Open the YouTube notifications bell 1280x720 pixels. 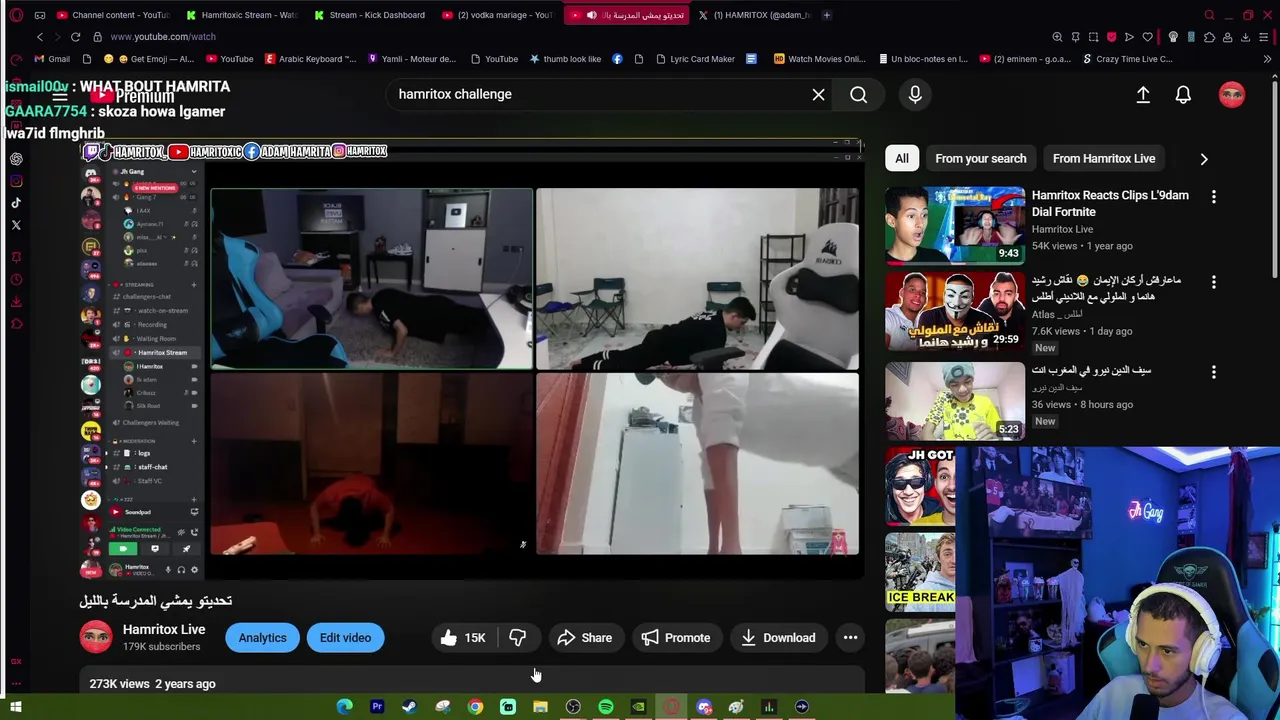click(1183, 94)
